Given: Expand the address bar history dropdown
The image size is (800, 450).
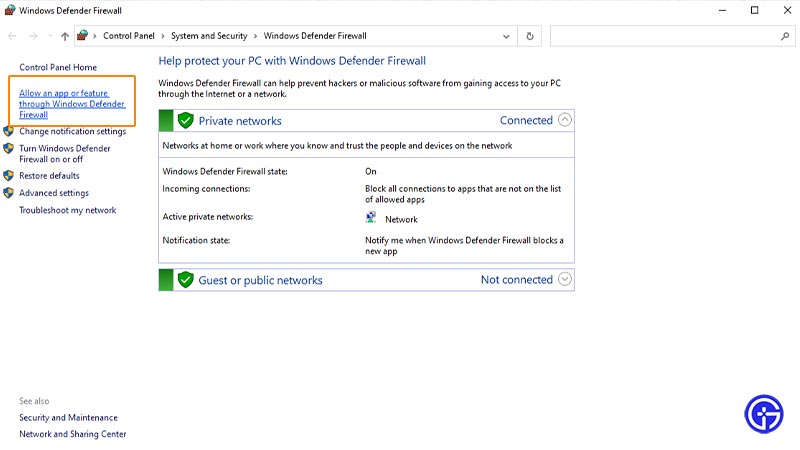Looking at the screenshot, I should point(506,36).
